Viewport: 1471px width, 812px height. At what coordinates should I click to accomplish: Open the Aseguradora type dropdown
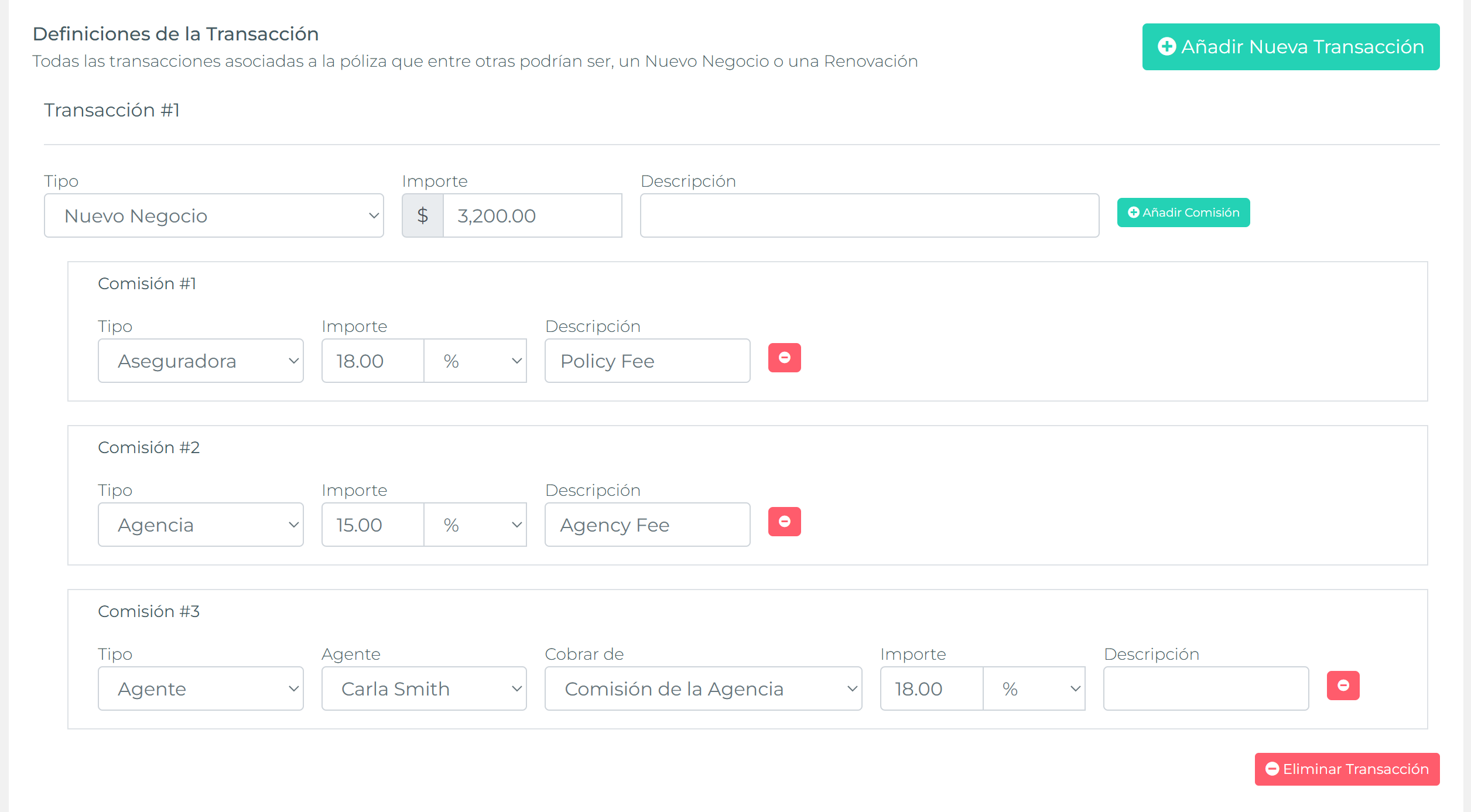click(x=200, y=361)
